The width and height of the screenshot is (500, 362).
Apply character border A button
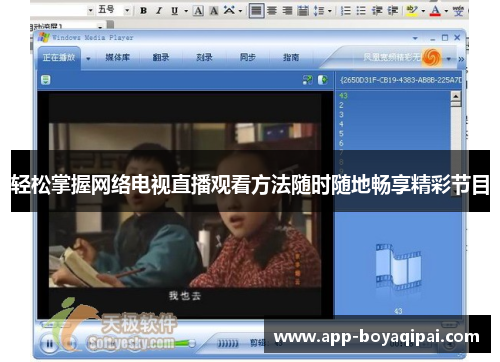(x=198, y=11)
